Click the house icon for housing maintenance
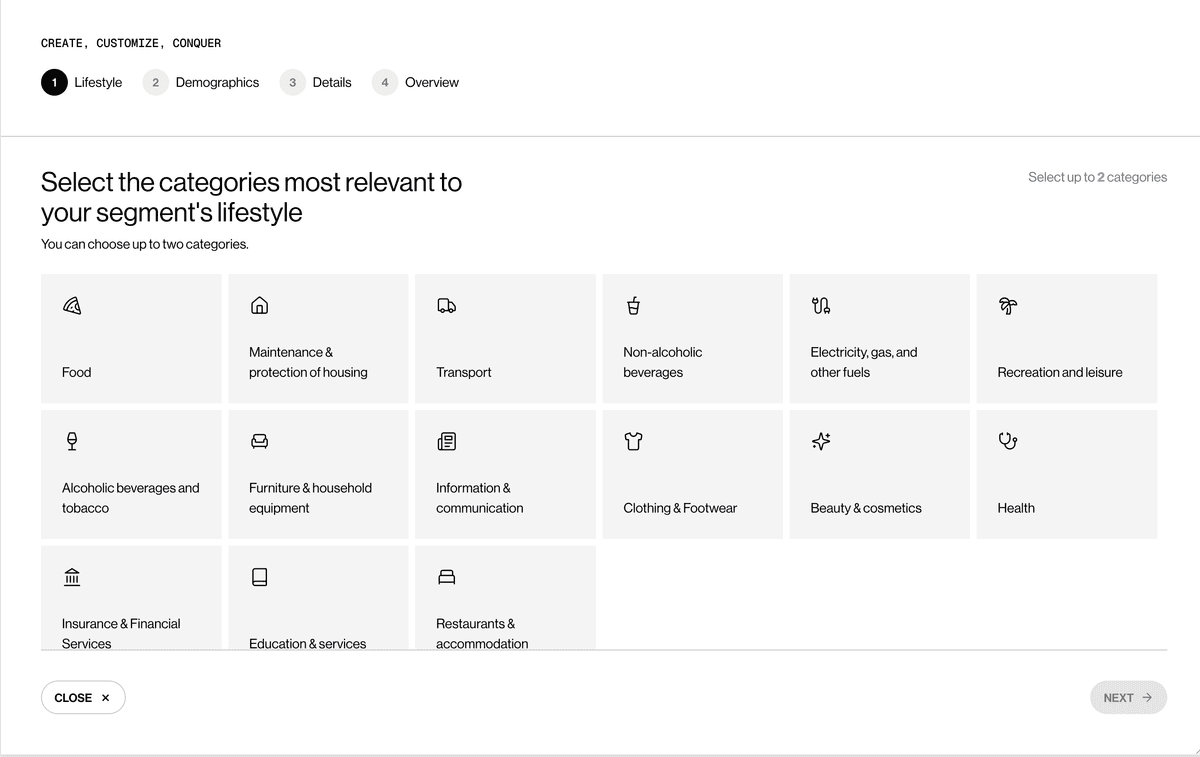The width and height of the screenshot is (1200, 757). coord(259,306)
